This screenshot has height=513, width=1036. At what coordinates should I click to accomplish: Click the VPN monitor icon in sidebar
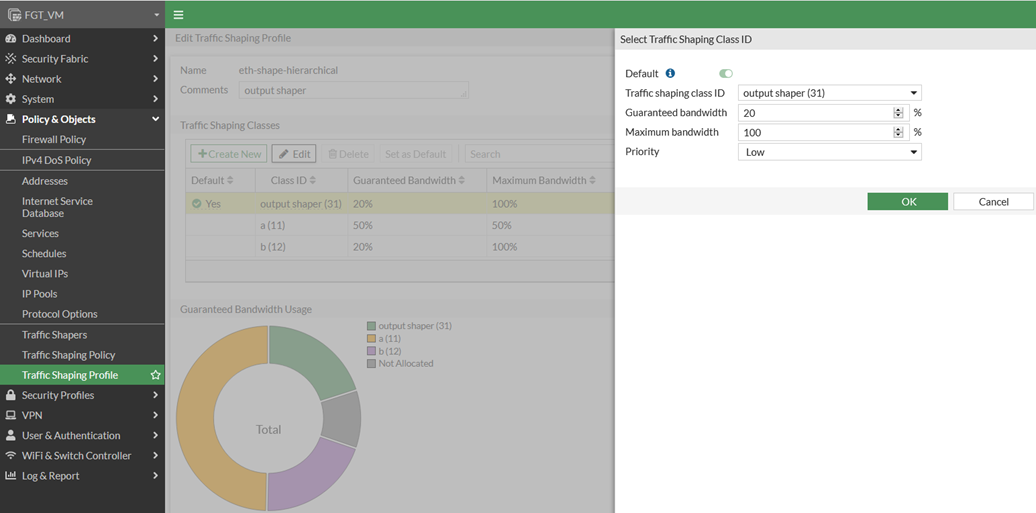(11, 415)
